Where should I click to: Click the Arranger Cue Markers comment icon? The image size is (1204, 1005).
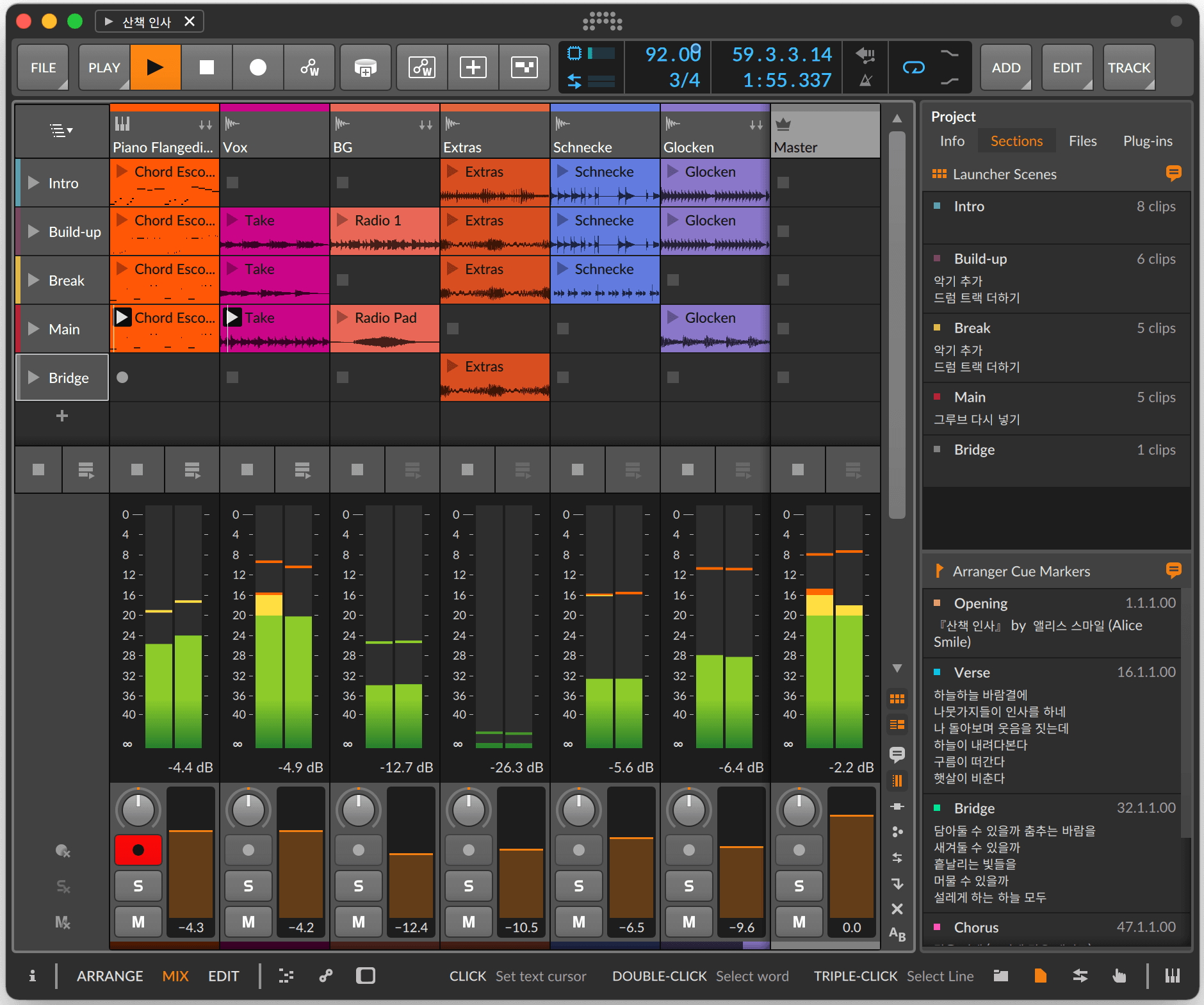pyautogui.click(x=1173, y=571)
